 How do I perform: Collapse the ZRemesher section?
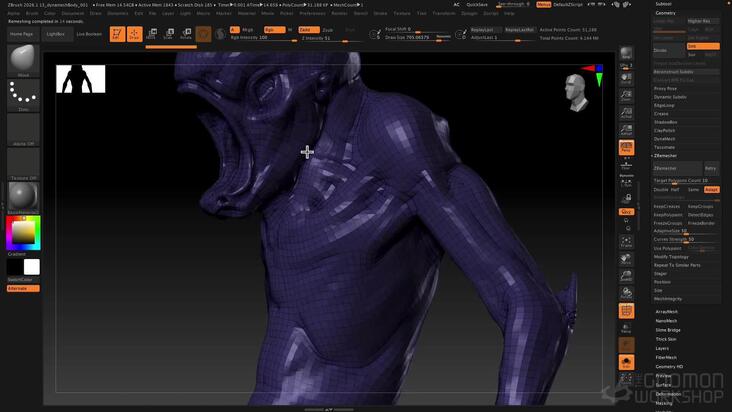tap(665, 155)
